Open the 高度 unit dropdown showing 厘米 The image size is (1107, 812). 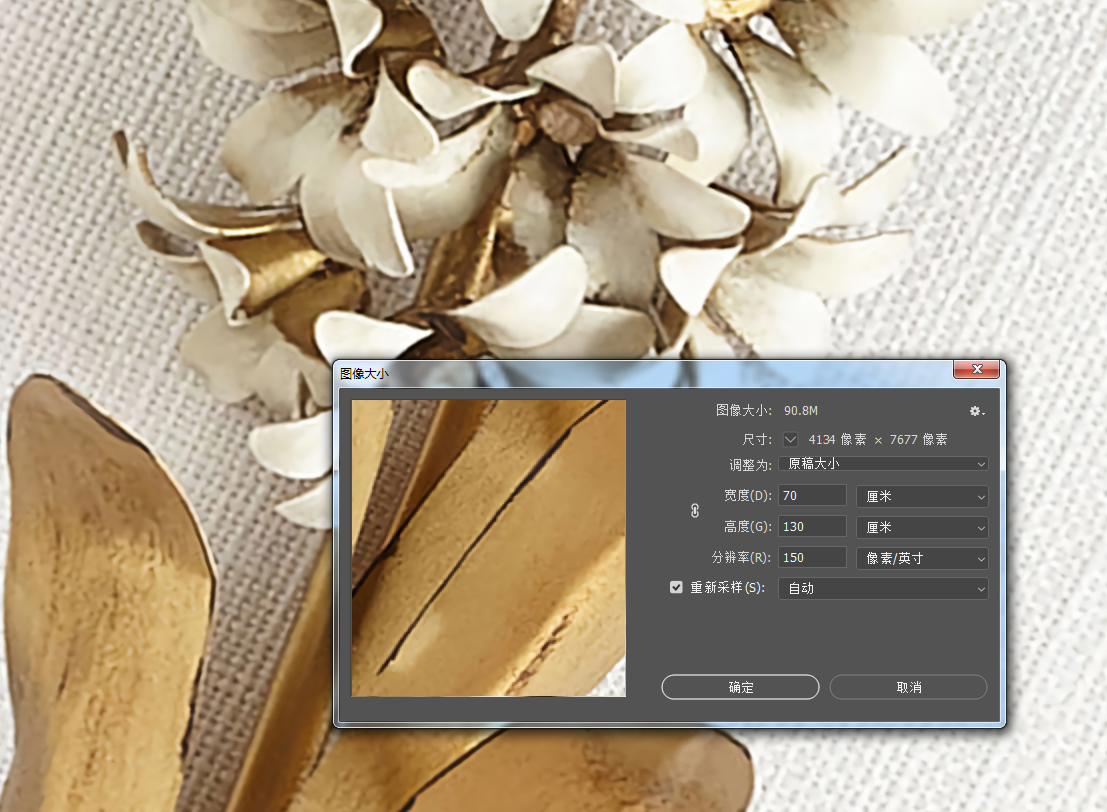point(922,527)
